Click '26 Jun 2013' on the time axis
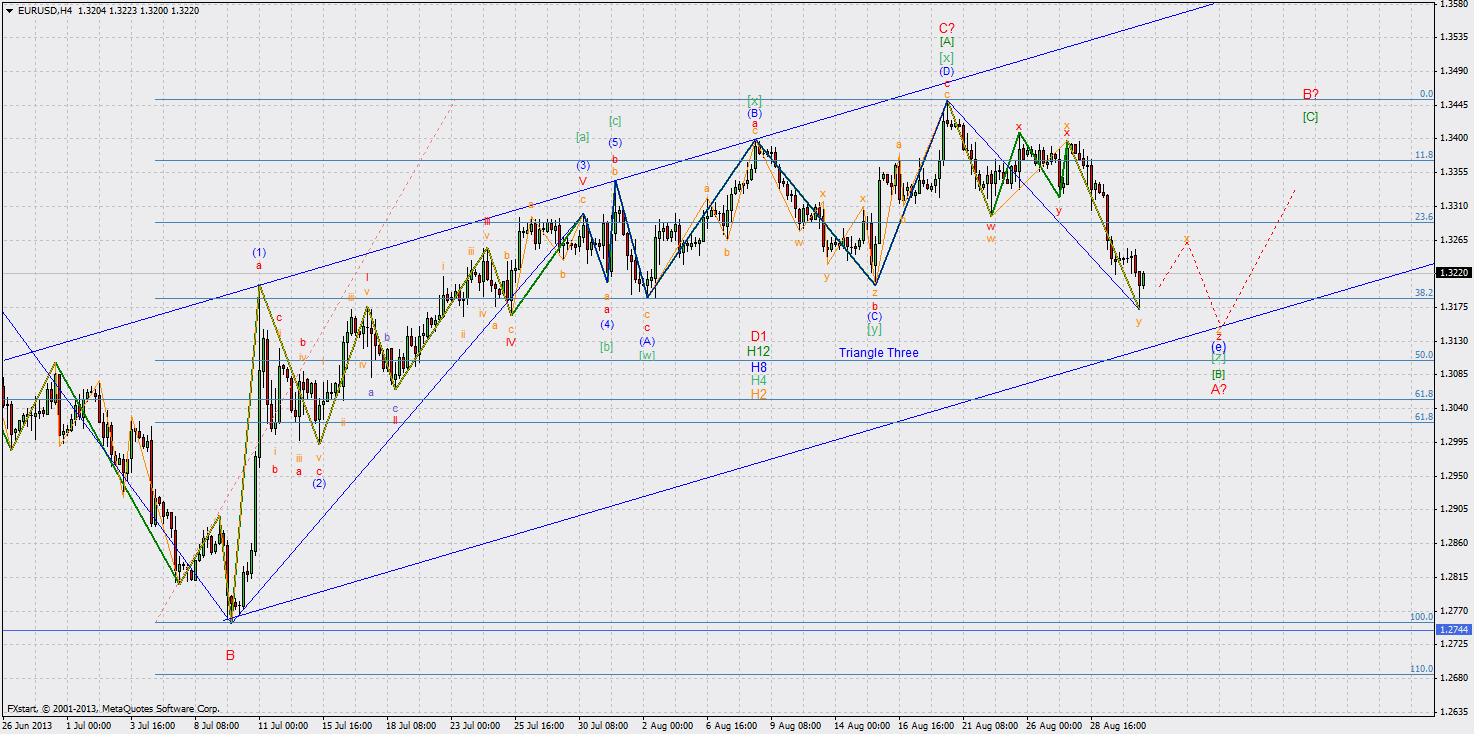Viewport: 1474px width, 734px height. point(28,726)
